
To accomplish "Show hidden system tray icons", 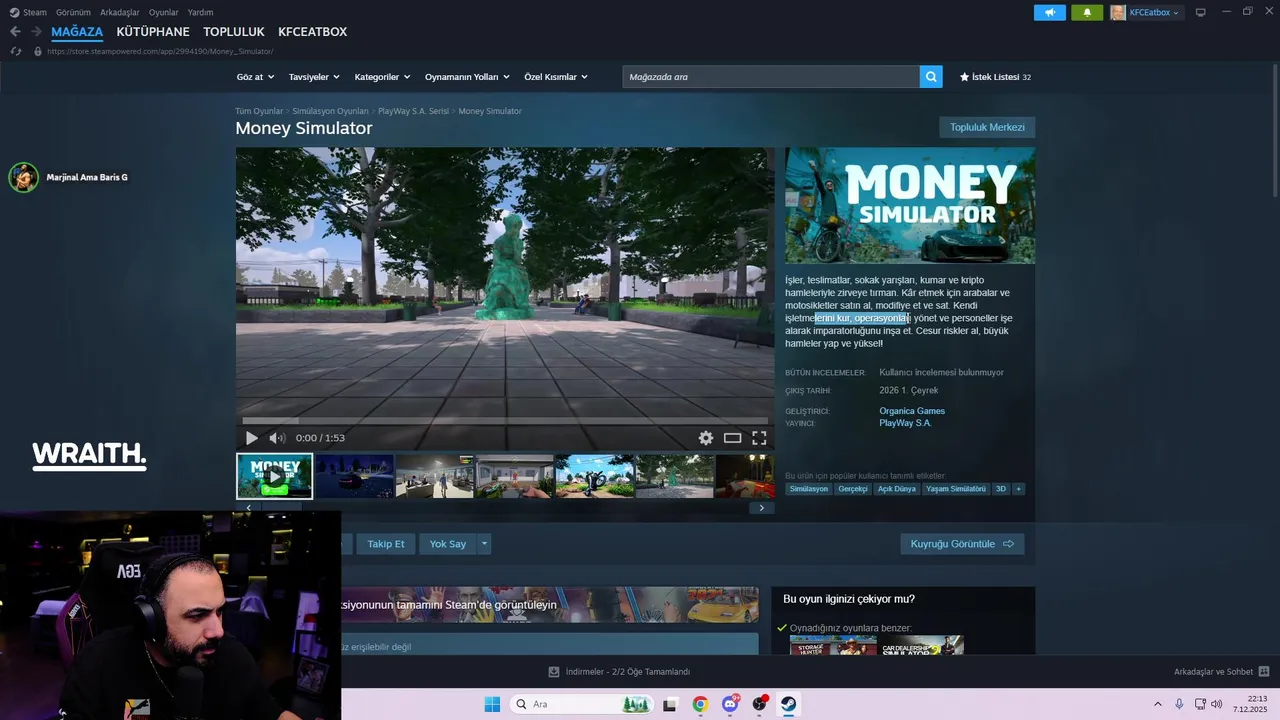I will [x=1158, y=704].
